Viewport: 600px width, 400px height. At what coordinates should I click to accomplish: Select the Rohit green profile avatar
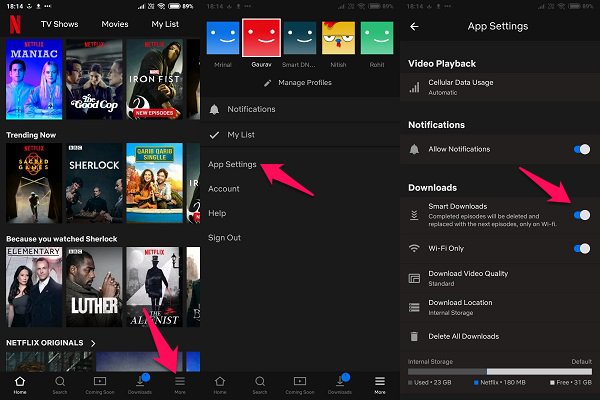click(x=377, y=38)
